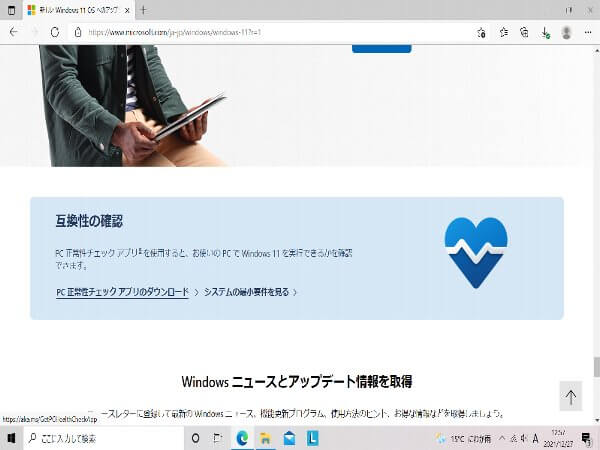Click the scrollbar up arrow
This screenshot has width=600, height=450.
tap(596, 50)
